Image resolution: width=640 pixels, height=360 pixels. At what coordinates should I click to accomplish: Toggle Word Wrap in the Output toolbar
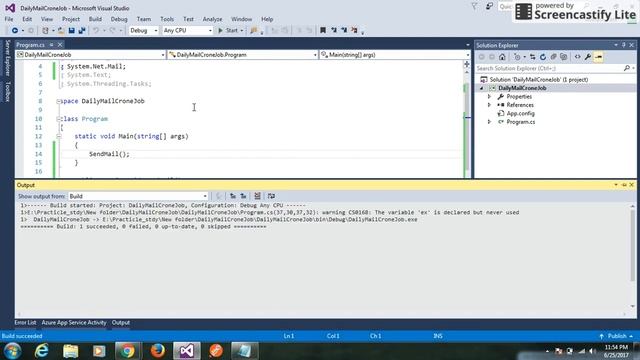pyautogui.click(x=271, y=196)
